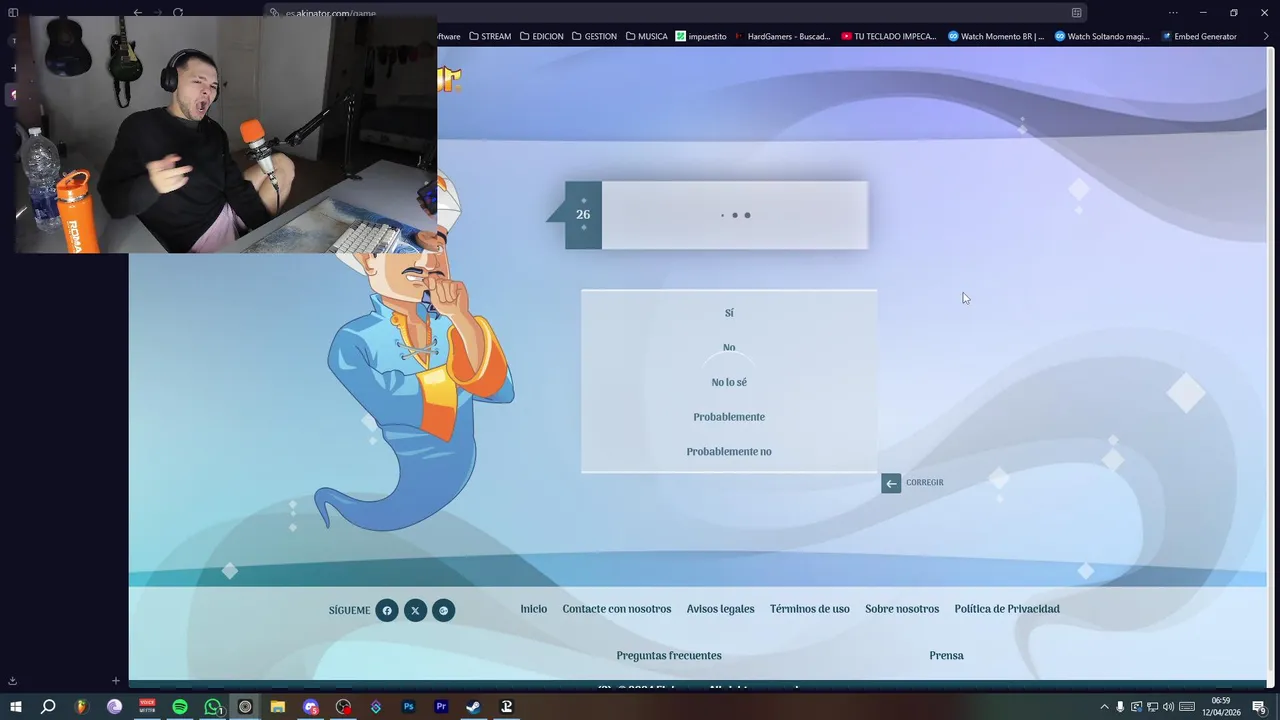Open the third social icon after X
1280x720 pixels.
click(443, 610)
